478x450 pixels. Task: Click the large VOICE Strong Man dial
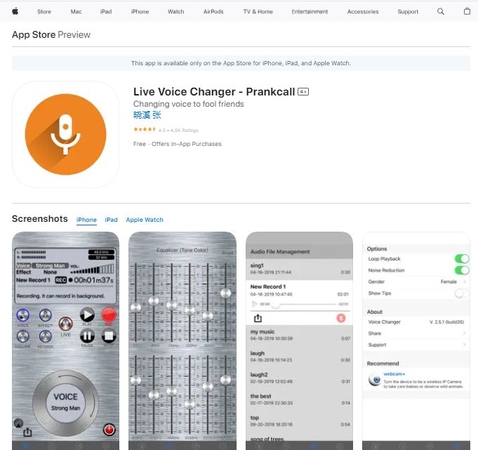(66, 402)
